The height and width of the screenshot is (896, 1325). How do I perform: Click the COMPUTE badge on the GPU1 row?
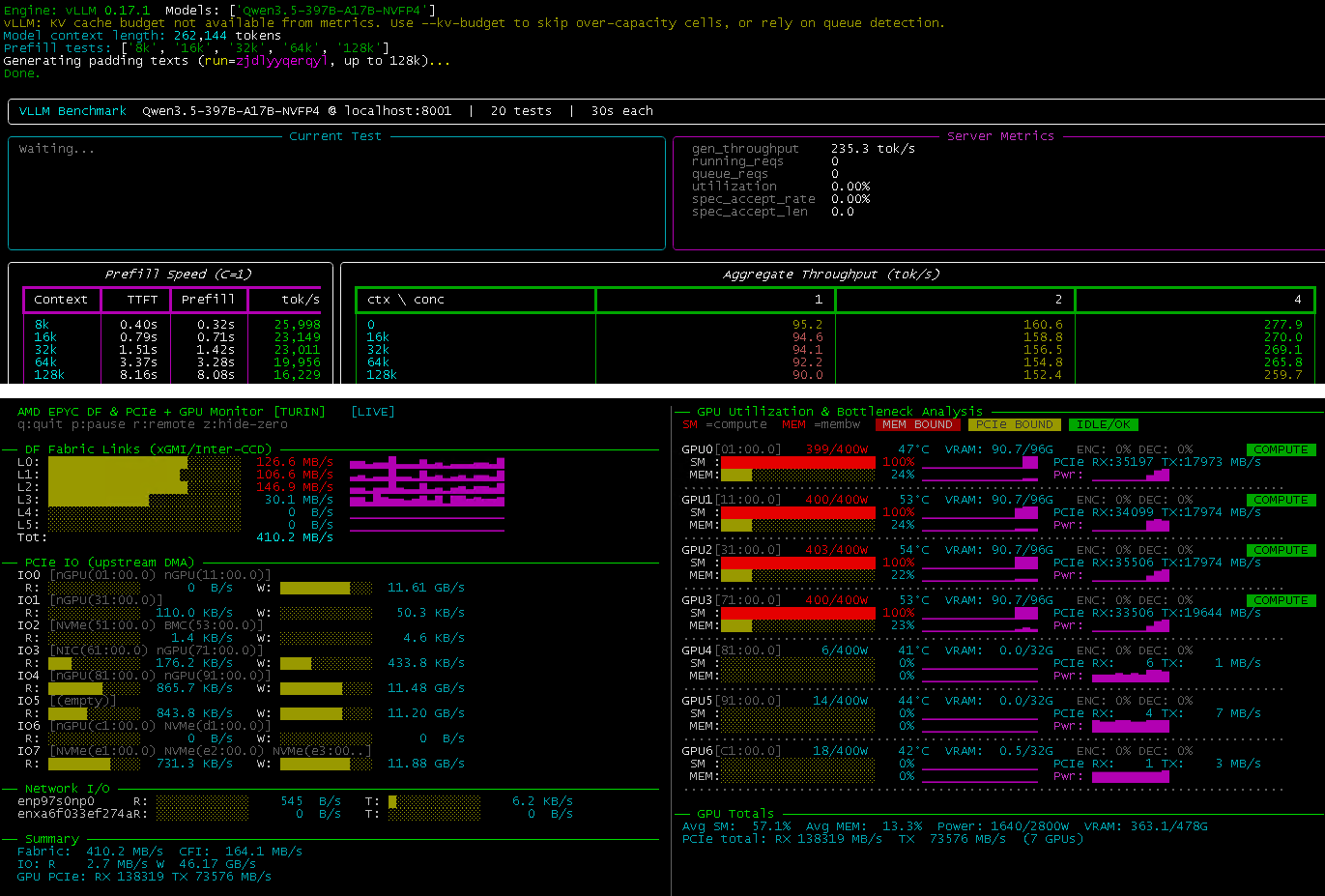[1281, 500]
